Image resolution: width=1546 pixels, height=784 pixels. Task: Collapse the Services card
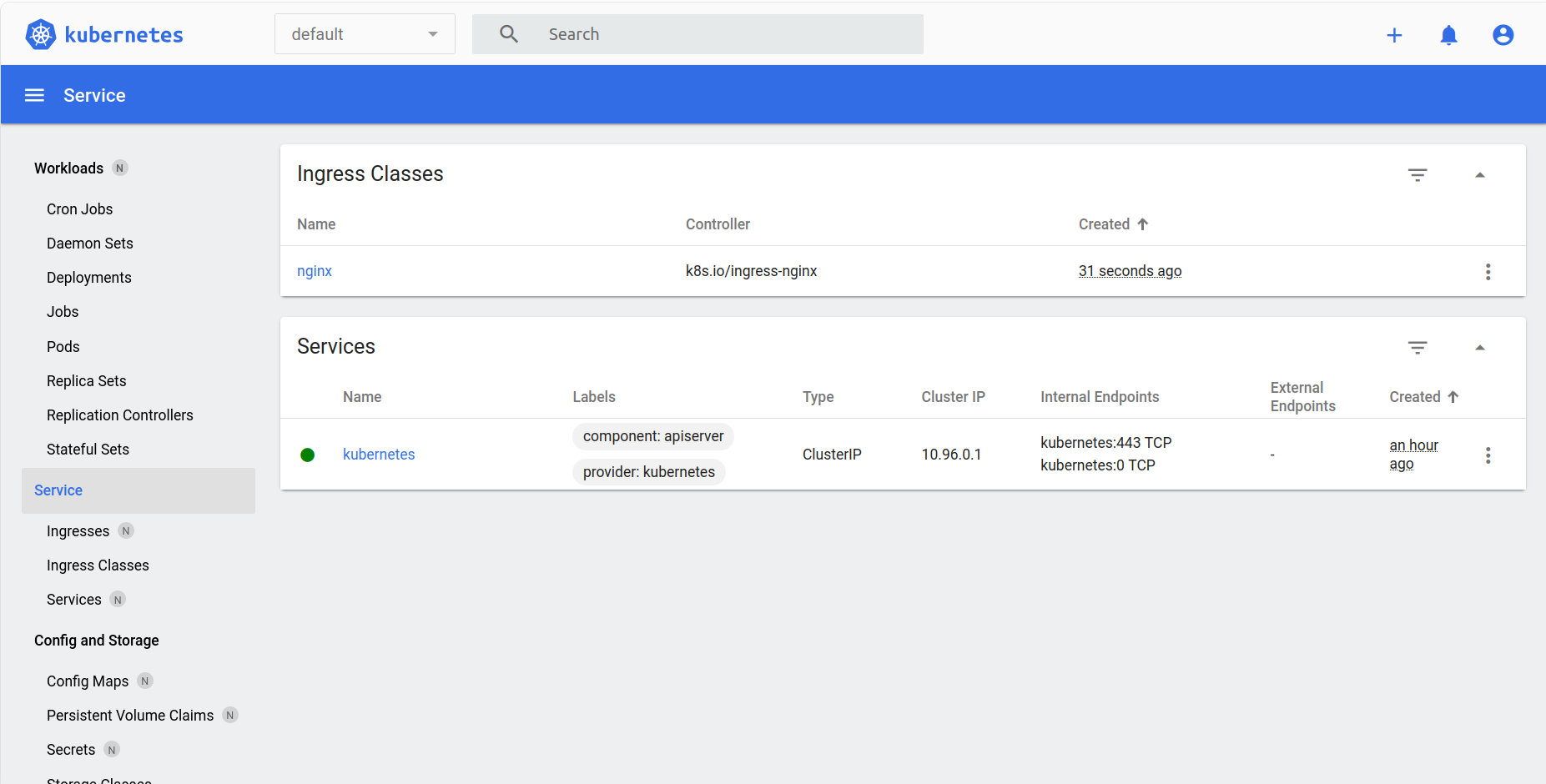point(1480,348)
